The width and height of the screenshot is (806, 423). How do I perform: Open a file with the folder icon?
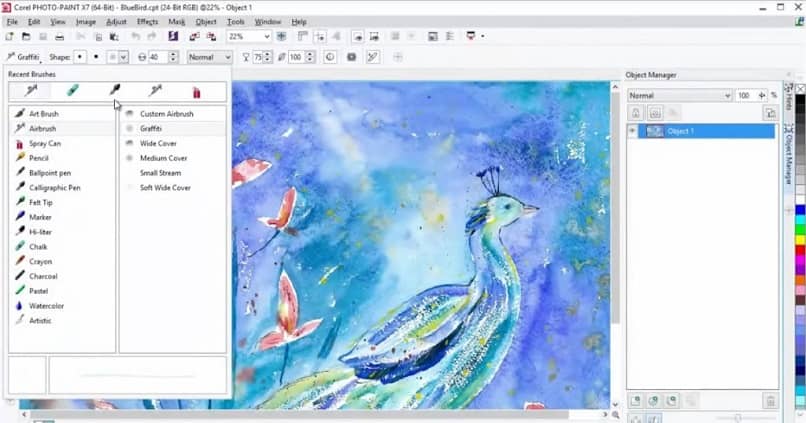[26, 36]
